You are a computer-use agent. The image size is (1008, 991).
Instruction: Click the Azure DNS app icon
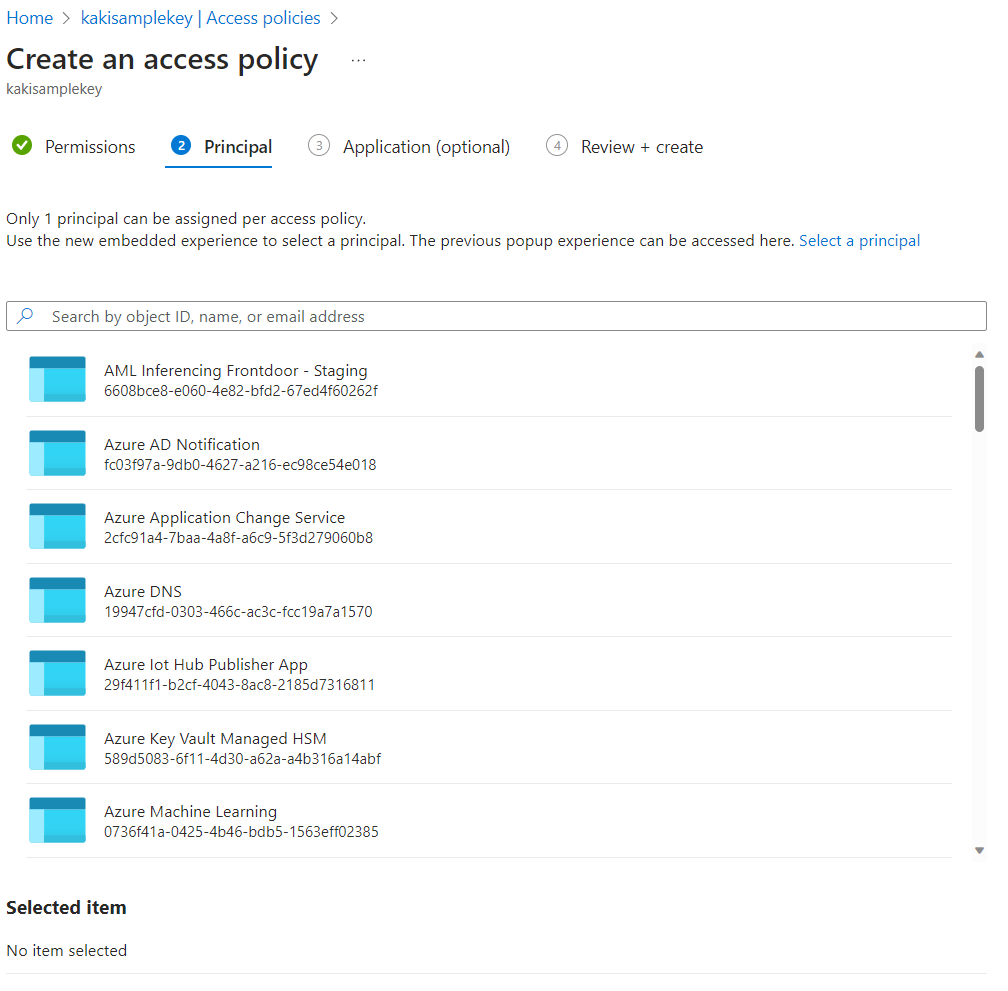point(57,600)
